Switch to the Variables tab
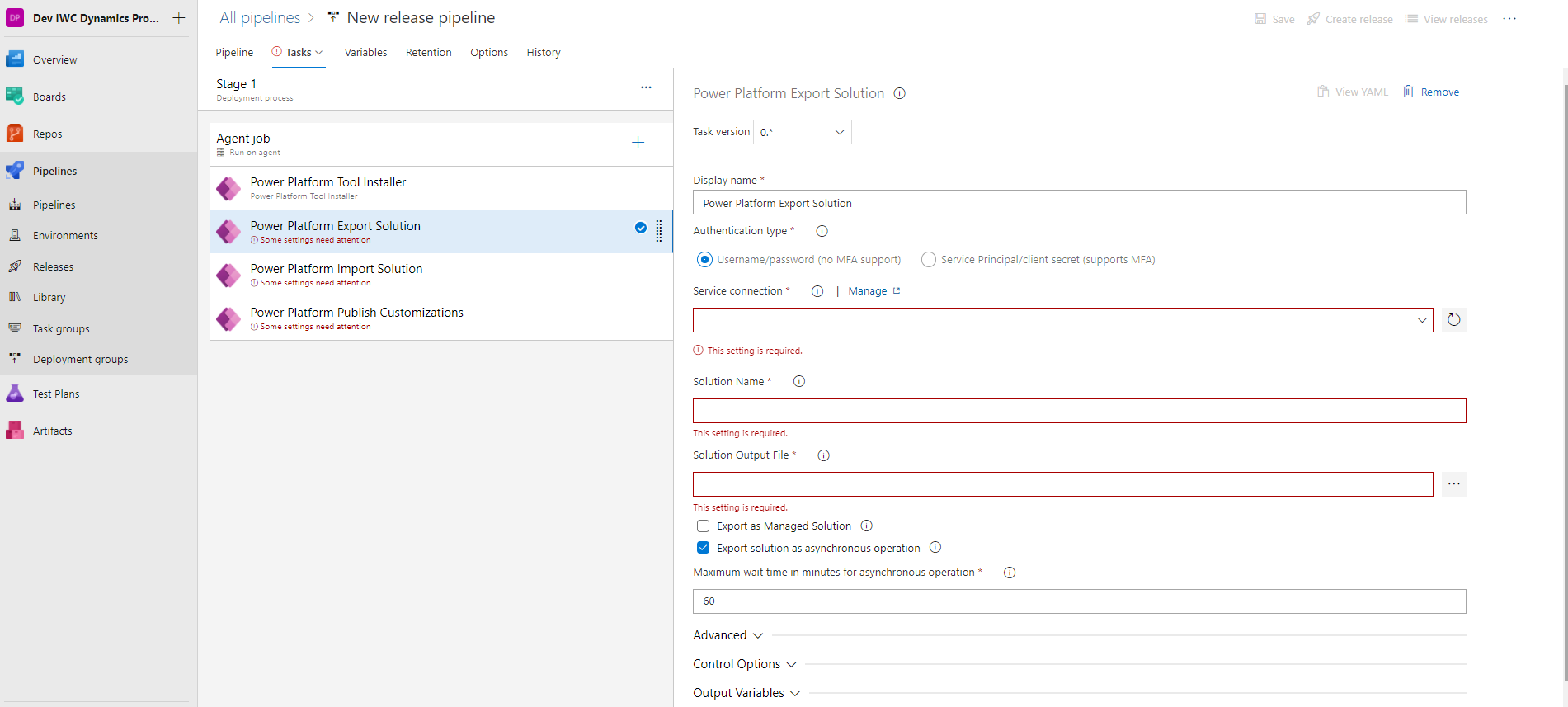 [x=365, y=53]
